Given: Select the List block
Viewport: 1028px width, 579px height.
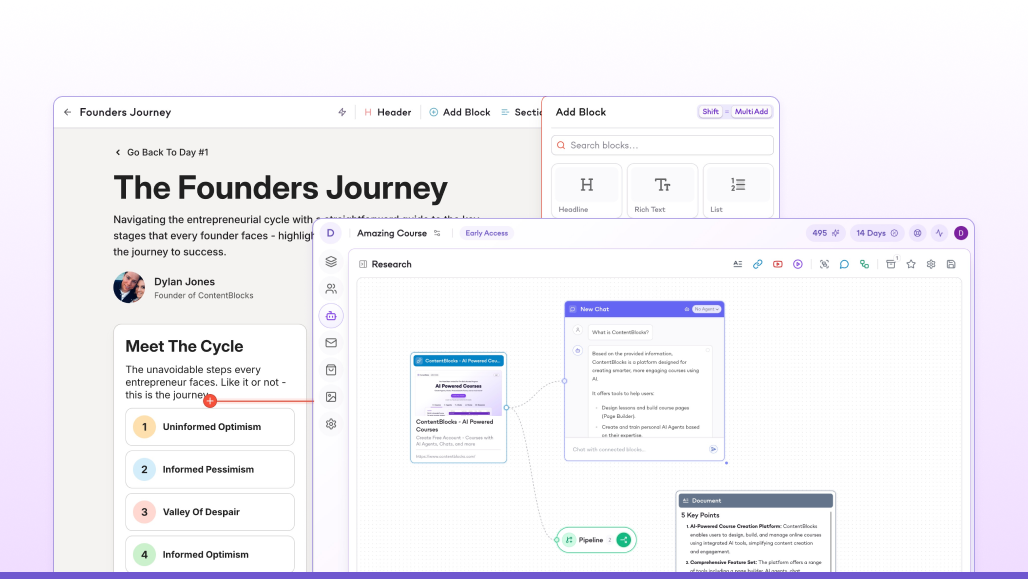Looking at the screenshot, I should [738, 191].
